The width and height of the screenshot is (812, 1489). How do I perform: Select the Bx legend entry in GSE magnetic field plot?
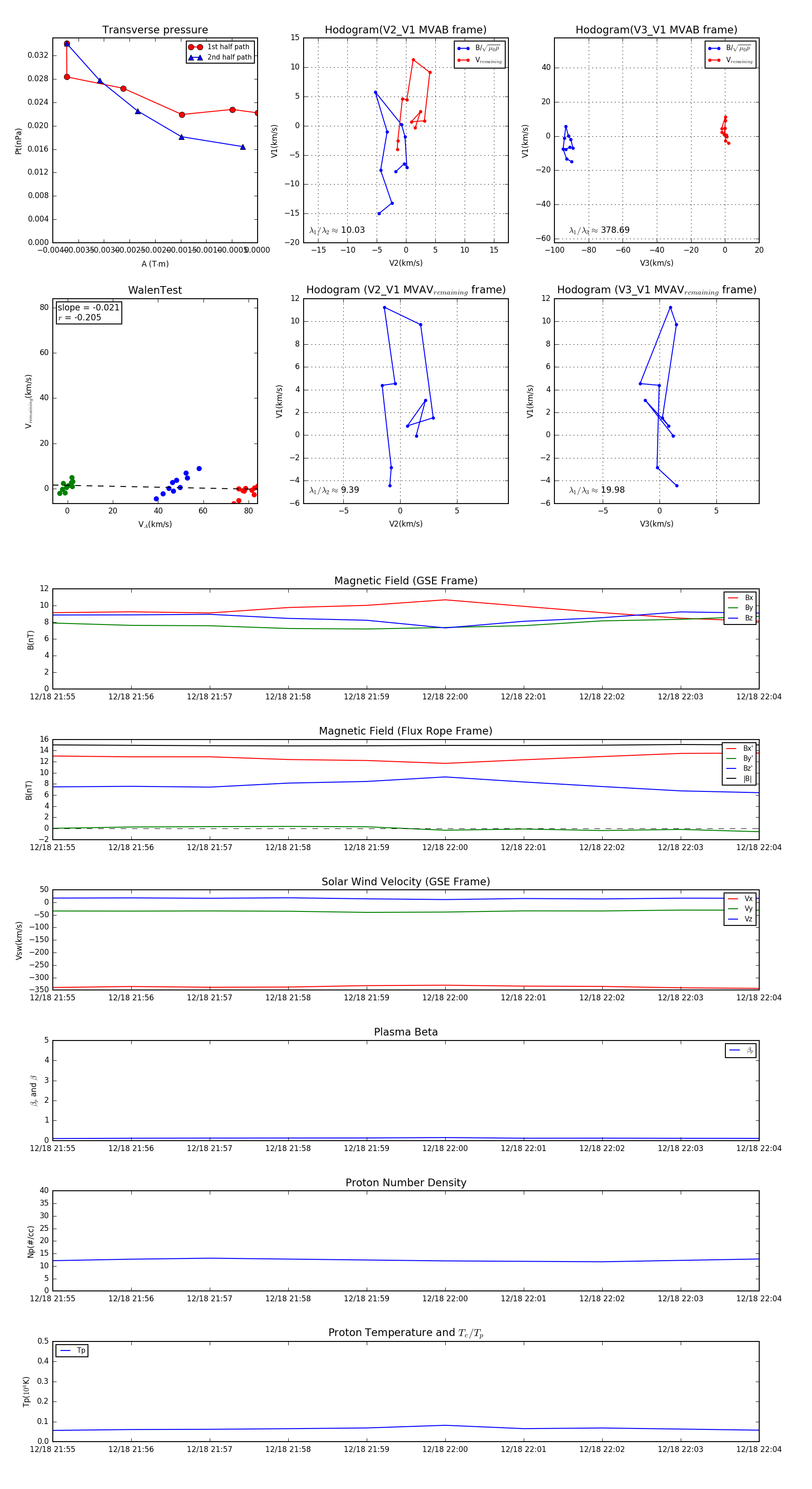coord(740,598)
